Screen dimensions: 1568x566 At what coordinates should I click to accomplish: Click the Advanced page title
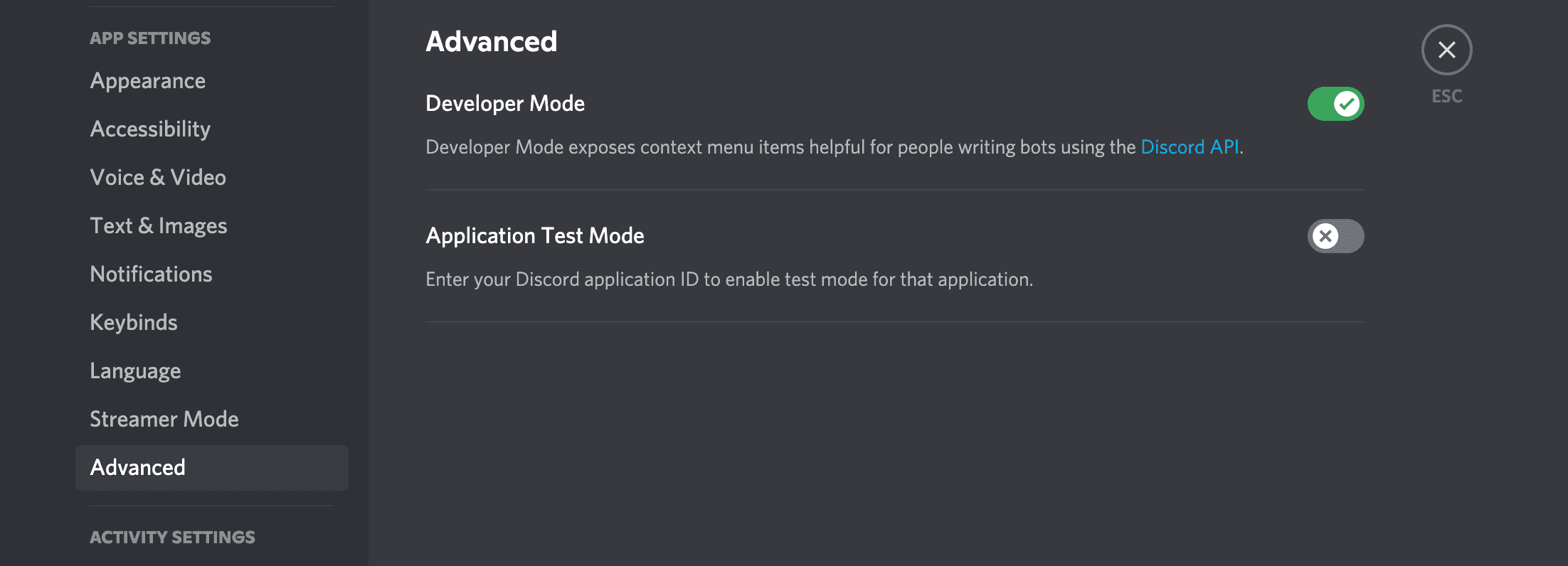pos(492,41)
